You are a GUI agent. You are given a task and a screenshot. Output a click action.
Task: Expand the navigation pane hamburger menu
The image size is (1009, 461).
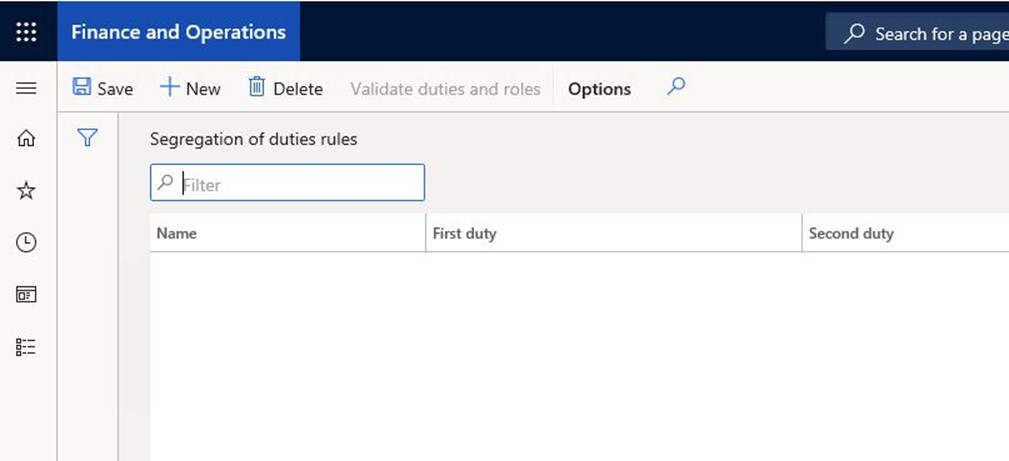click(26, 88)
